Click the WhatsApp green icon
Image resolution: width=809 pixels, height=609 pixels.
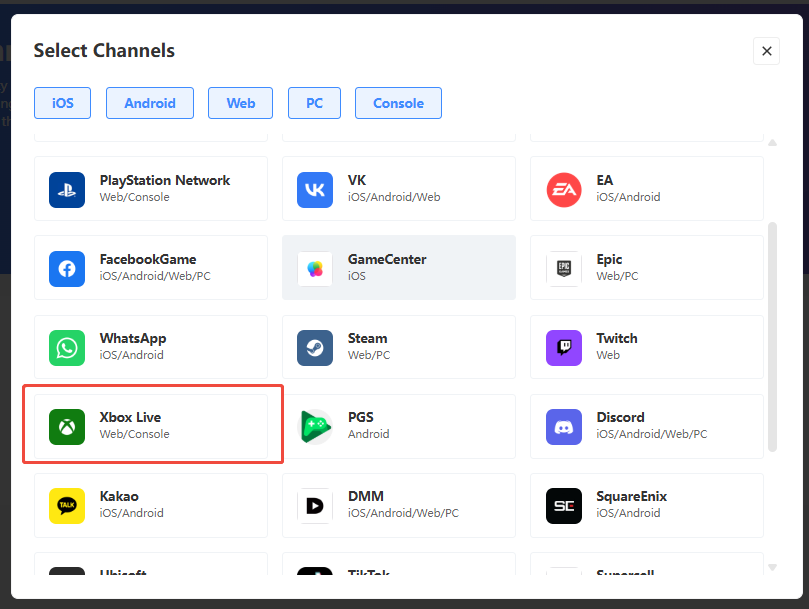(x=67, y=347)
